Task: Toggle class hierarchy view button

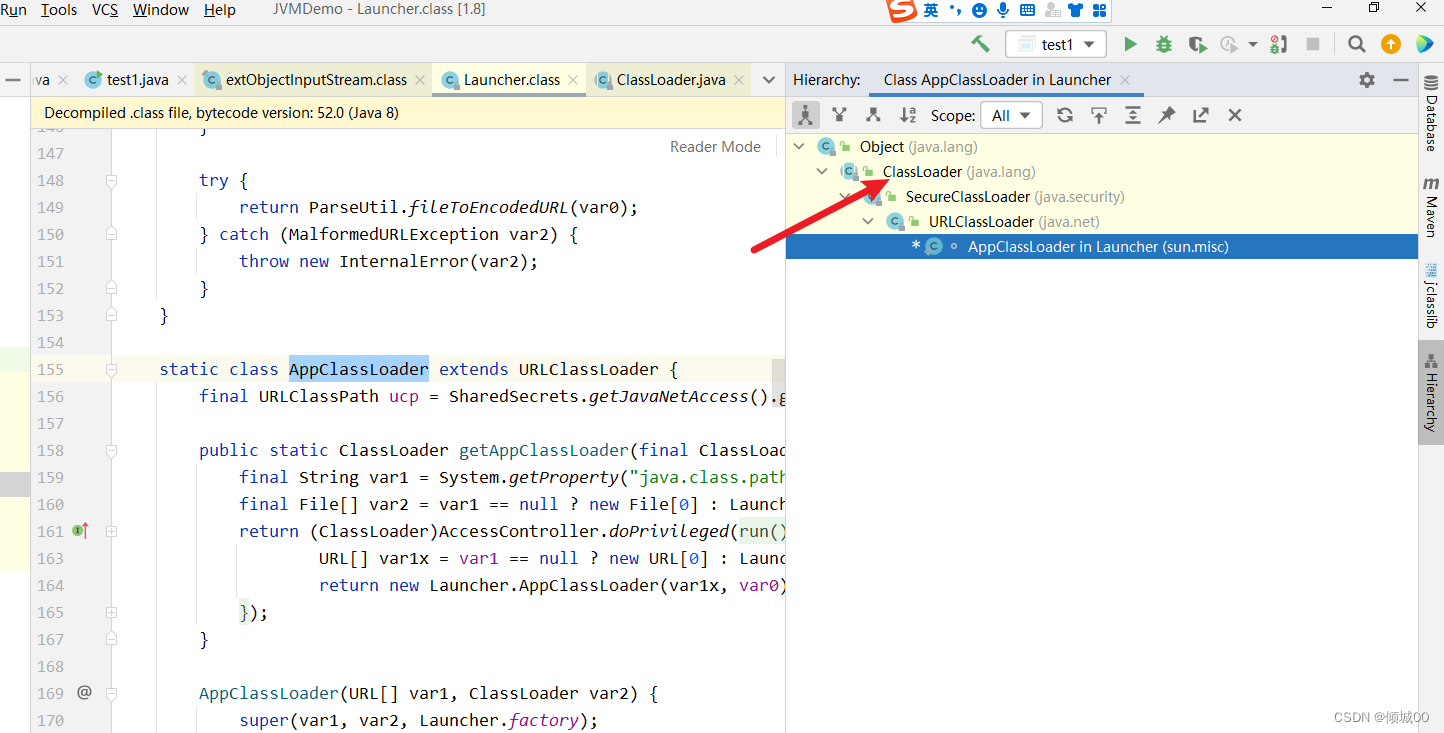Action: point(806,115)
